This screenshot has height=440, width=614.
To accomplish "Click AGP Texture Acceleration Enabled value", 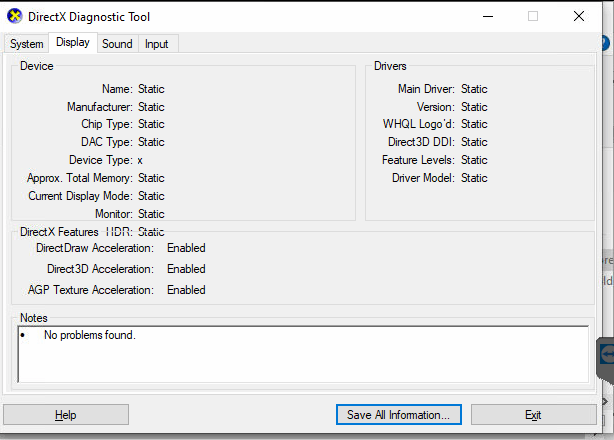I will [186, 290].
